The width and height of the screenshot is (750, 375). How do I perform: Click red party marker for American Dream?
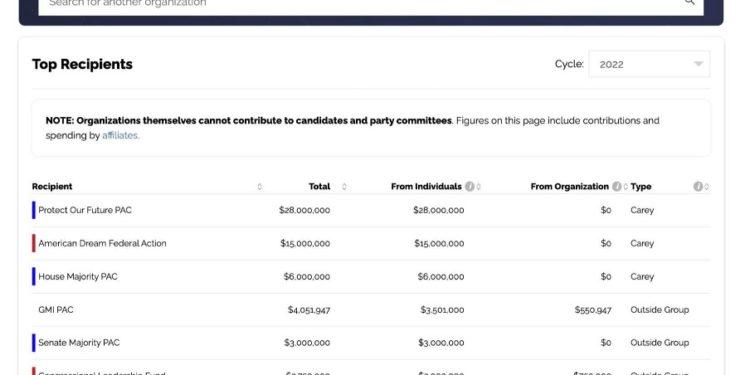[x=33, y=243]
